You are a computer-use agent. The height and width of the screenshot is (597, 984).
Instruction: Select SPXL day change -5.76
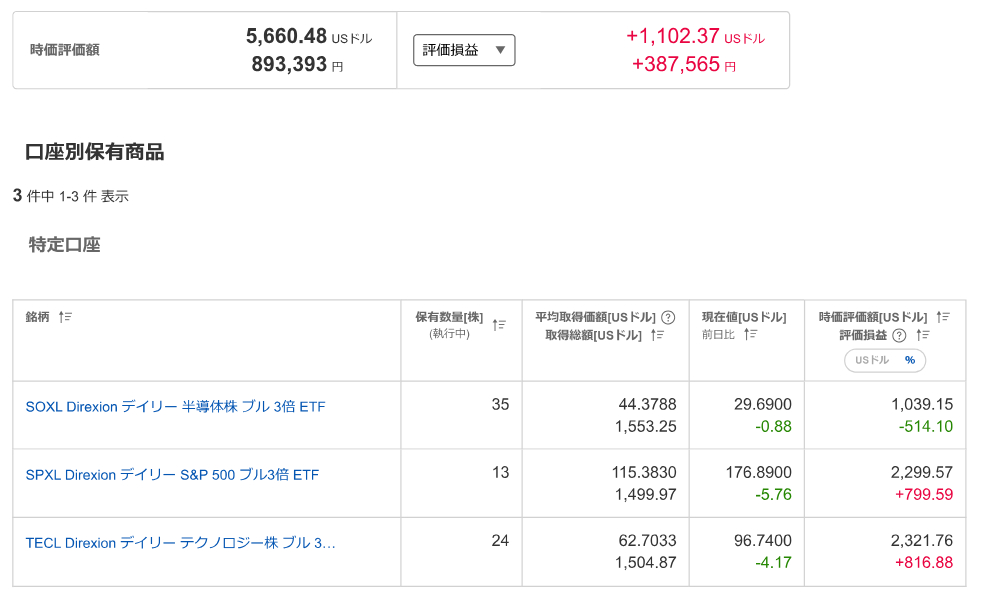(773, 495)
